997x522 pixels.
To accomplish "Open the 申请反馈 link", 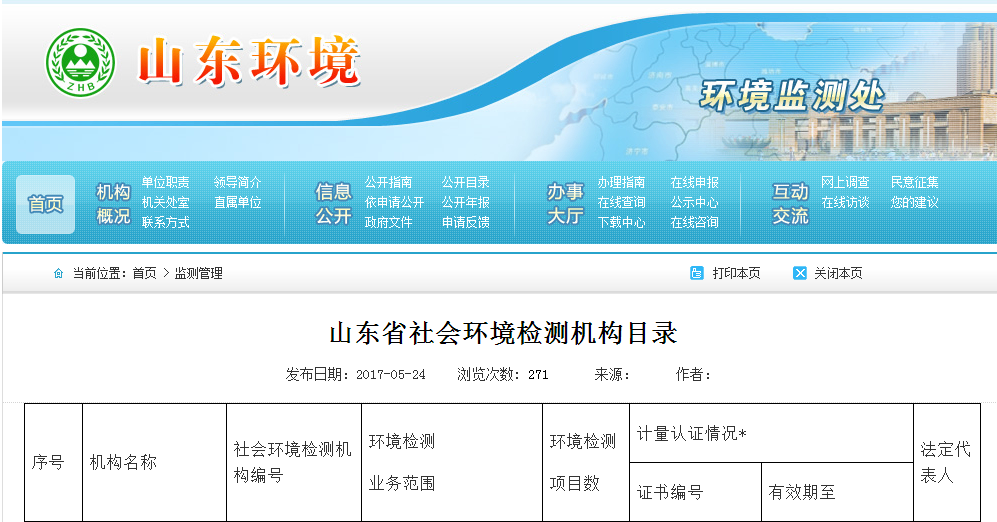I will point(465,223).
